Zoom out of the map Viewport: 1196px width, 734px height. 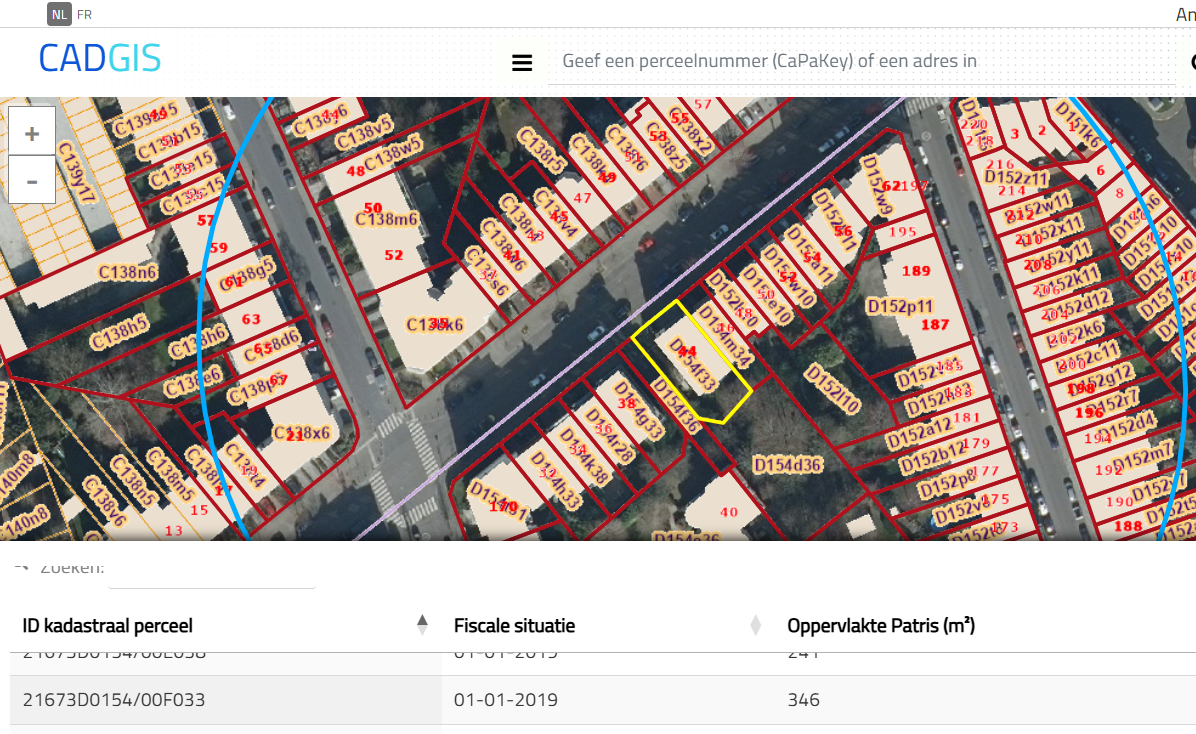coord(32,181)
